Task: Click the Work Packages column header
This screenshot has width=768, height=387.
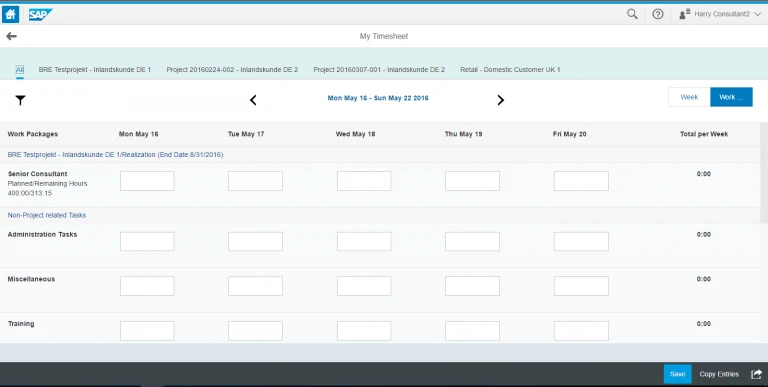Action: pyautogui.click(x=33, y=134)
